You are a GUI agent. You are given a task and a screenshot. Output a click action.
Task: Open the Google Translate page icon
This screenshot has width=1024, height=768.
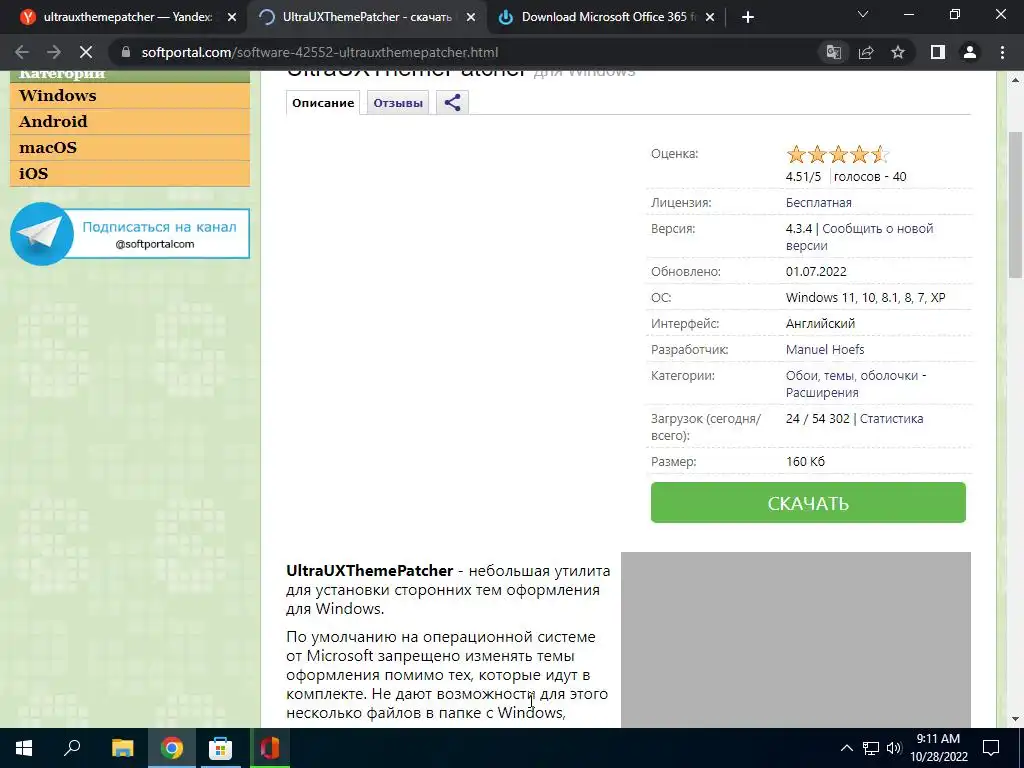click(834, 52)
